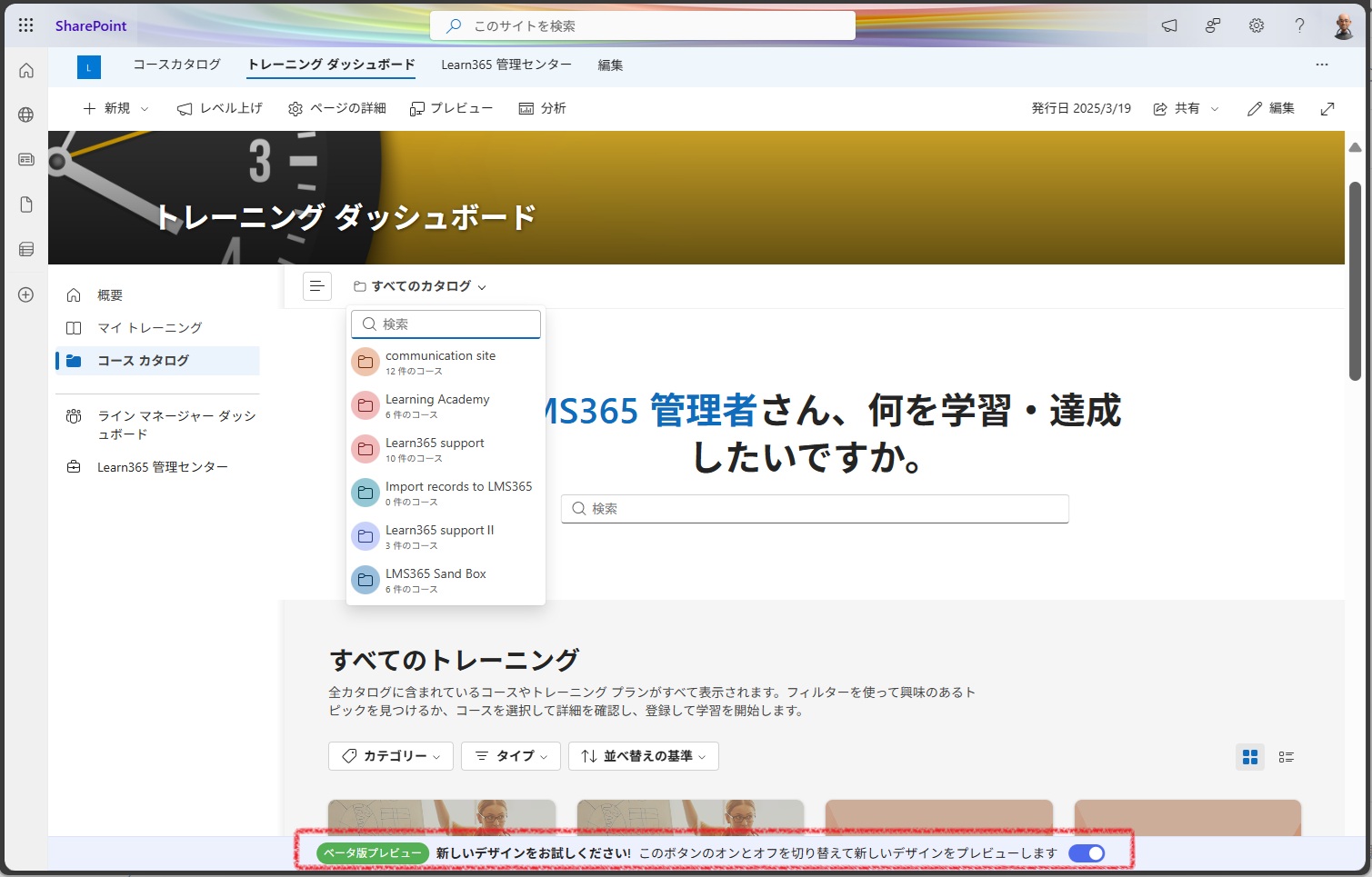Open the files page icon in left rail
This screenshot has width=1372, height=877.
pos(26,204)
